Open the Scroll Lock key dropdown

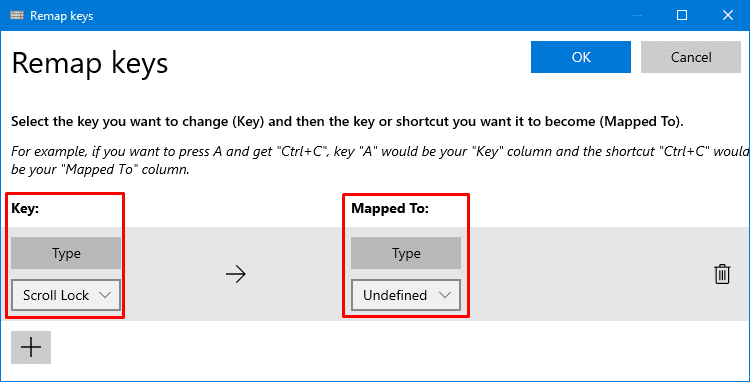(66, 295)
